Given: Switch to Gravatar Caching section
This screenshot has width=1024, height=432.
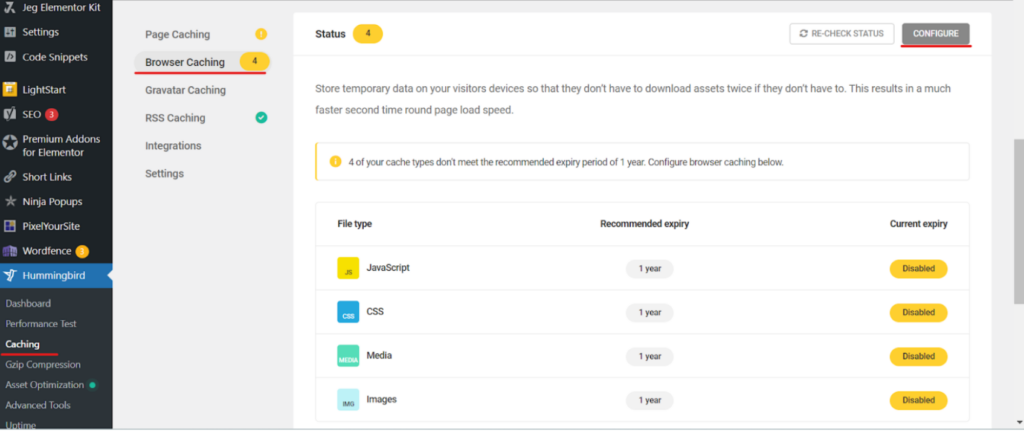Looking at the screenshot, I should click(185, 90).
